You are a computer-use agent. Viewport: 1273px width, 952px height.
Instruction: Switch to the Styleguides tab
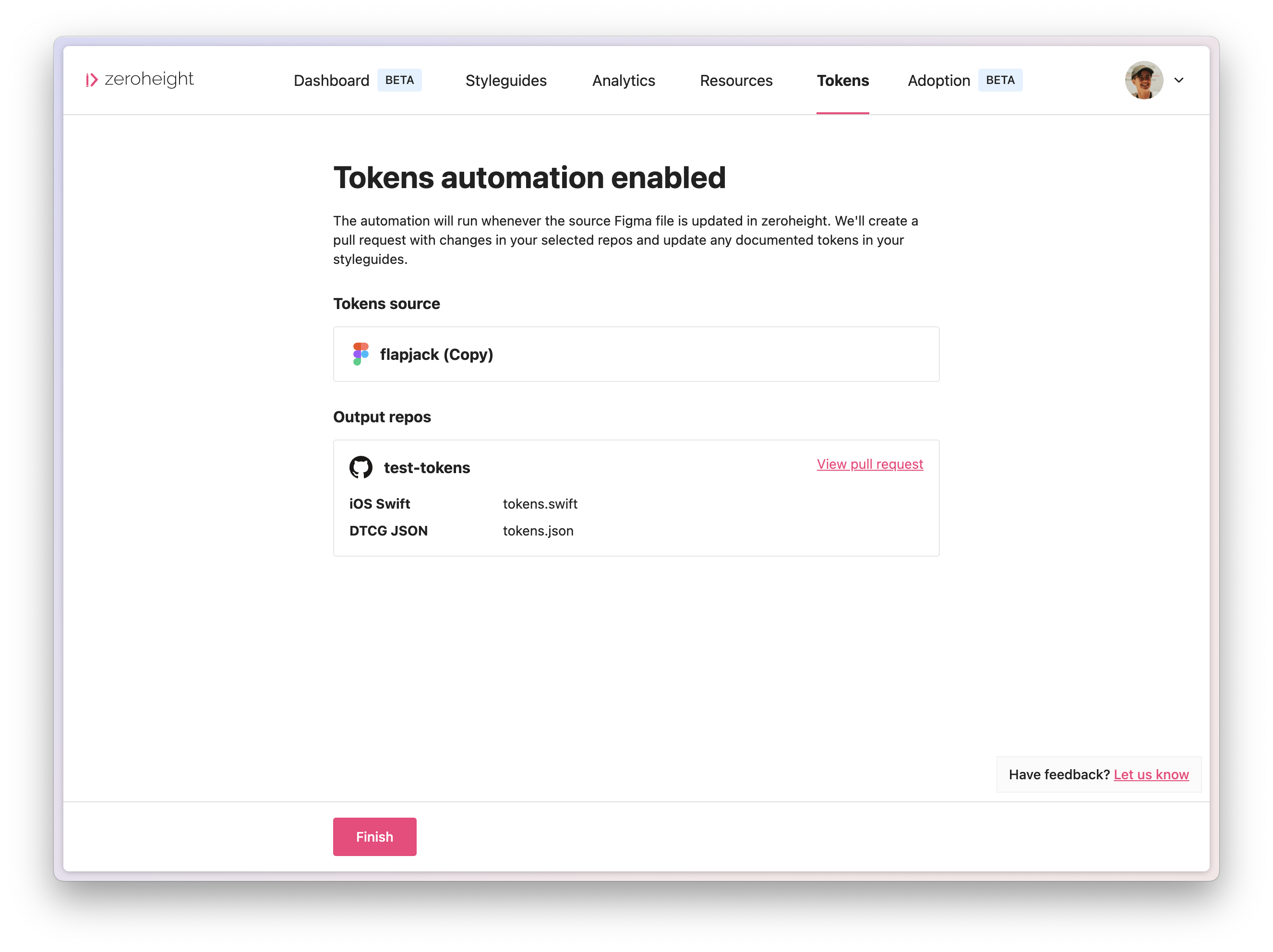click(506, 81)
